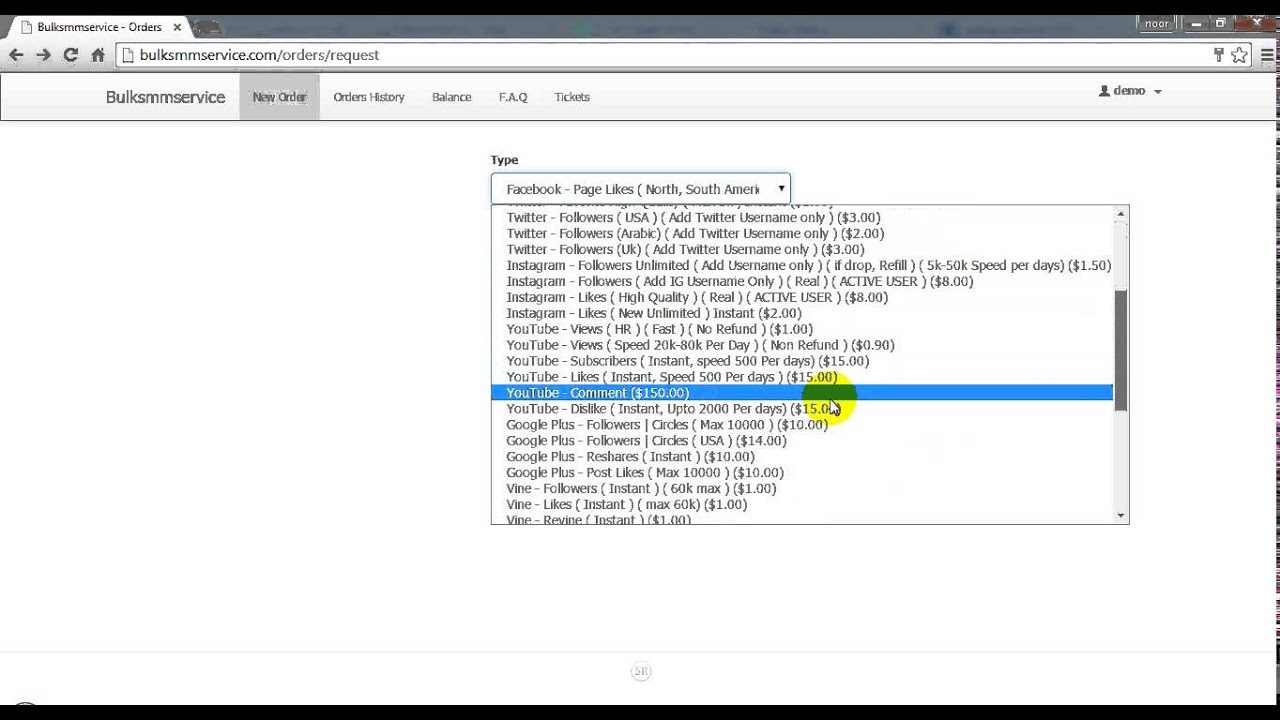
Task: Select YouTube - Subscribers ($15.00) option
Action: (802, 361)
